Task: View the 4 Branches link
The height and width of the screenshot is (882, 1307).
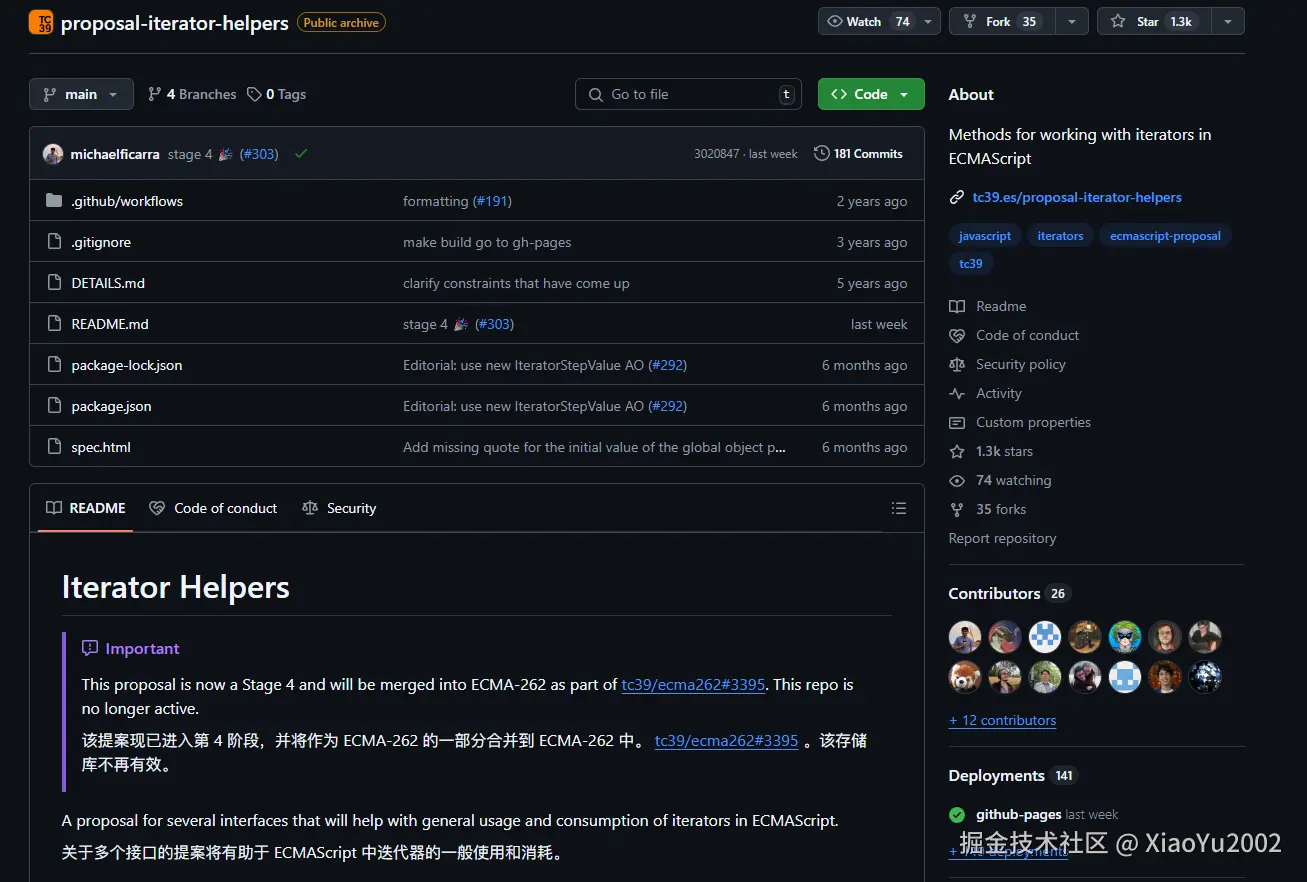Action: point(192,94)
